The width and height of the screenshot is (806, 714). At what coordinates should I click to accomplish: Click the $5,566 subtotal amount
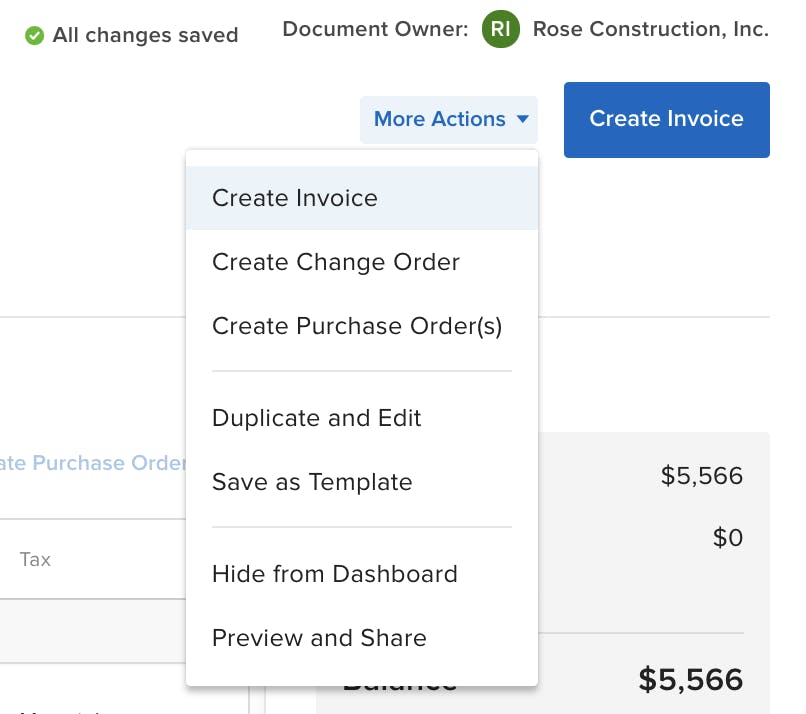[x=702, y=476]
